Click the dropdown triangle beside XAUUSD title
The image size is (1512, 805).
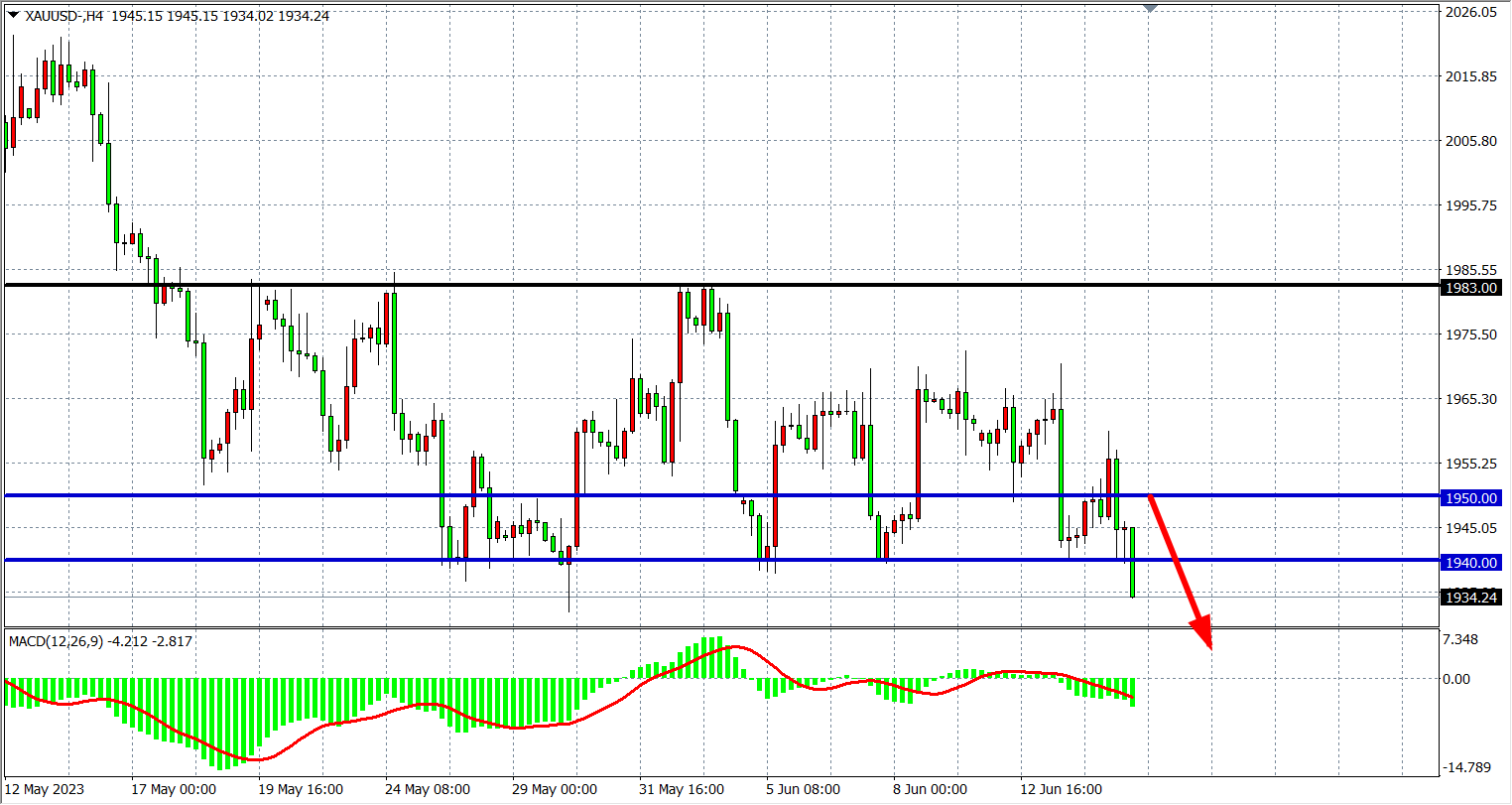pyautogui.click(x=13, y=15)
